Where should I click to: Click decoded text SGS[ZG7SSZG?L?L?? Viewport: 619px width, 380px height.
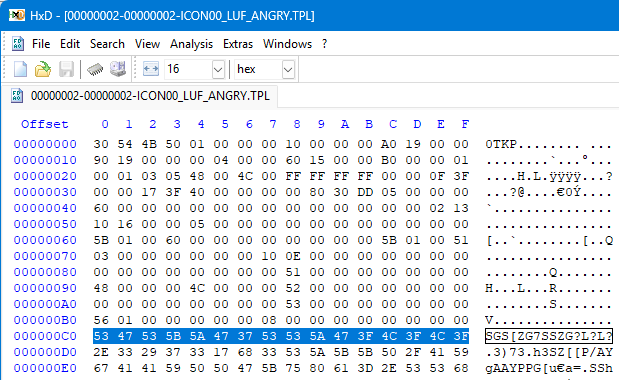[549, 336]
